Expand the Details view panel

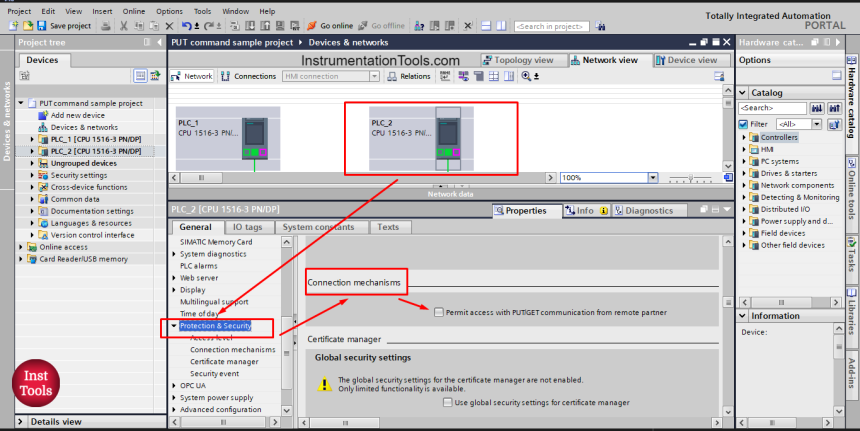pos(21,422)
